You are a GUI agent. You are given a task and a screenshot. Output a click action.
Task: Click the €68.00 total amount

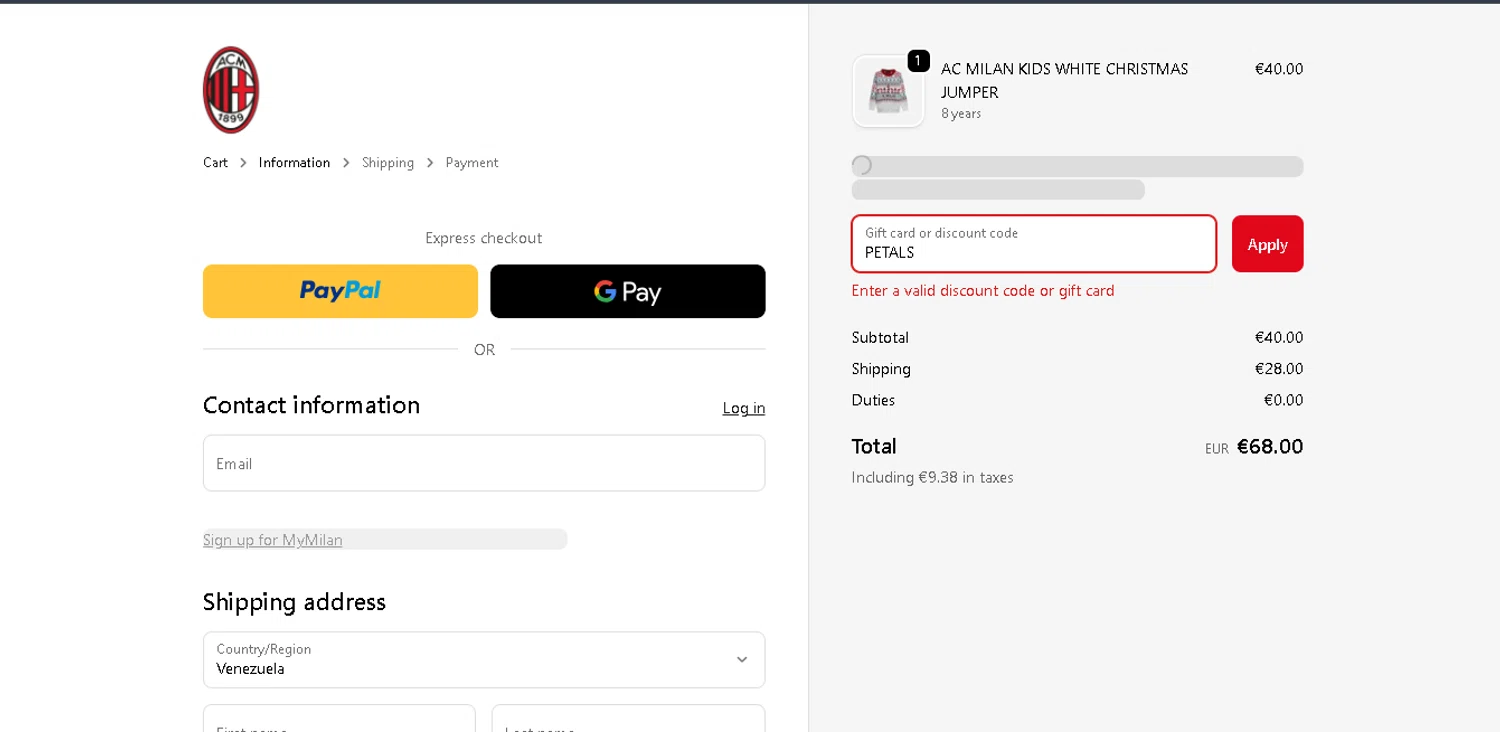pos(1270,446)
